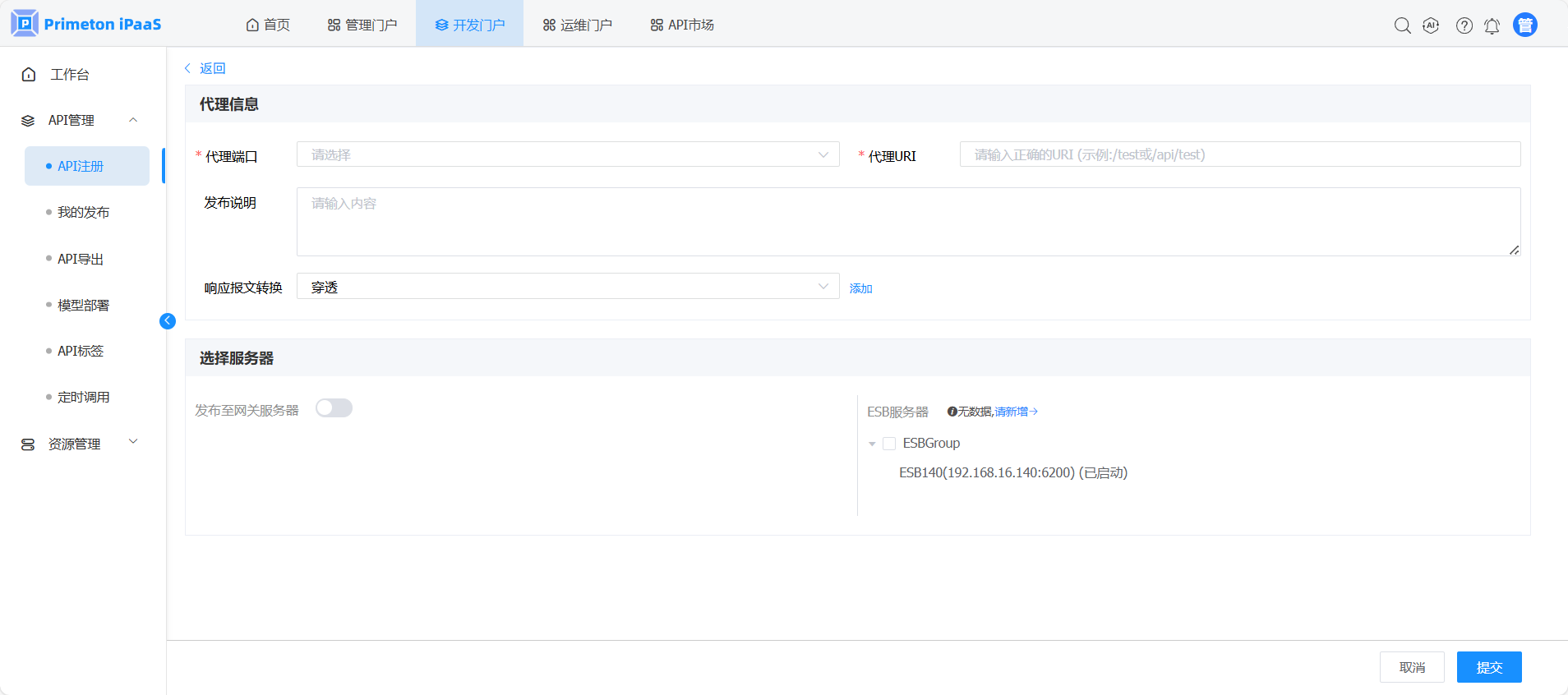Switch to the 运维门户 tab
Image resolution: width=1568 pixels, height=695 pixels.
tap(577, 25)
